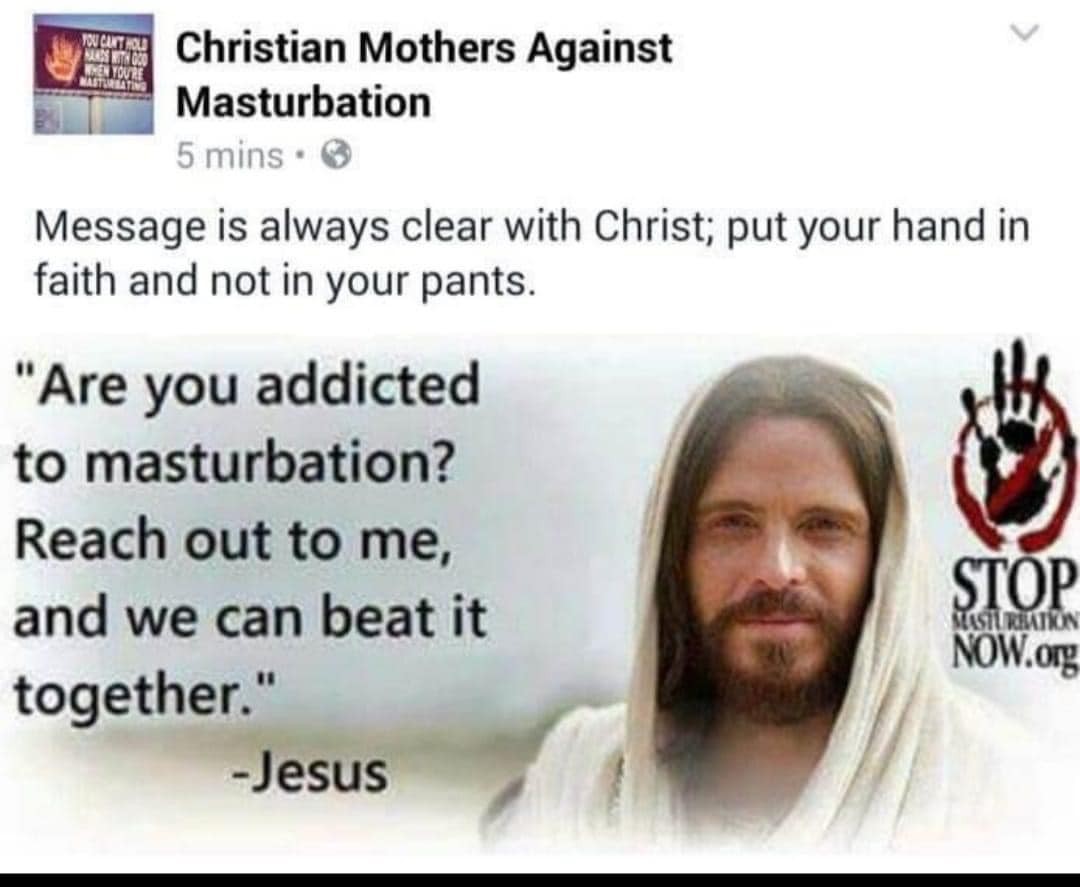Screen dimensions: 1080x887
Task: Click the quote line "Are you addicted"
Action: pos(248,386)
